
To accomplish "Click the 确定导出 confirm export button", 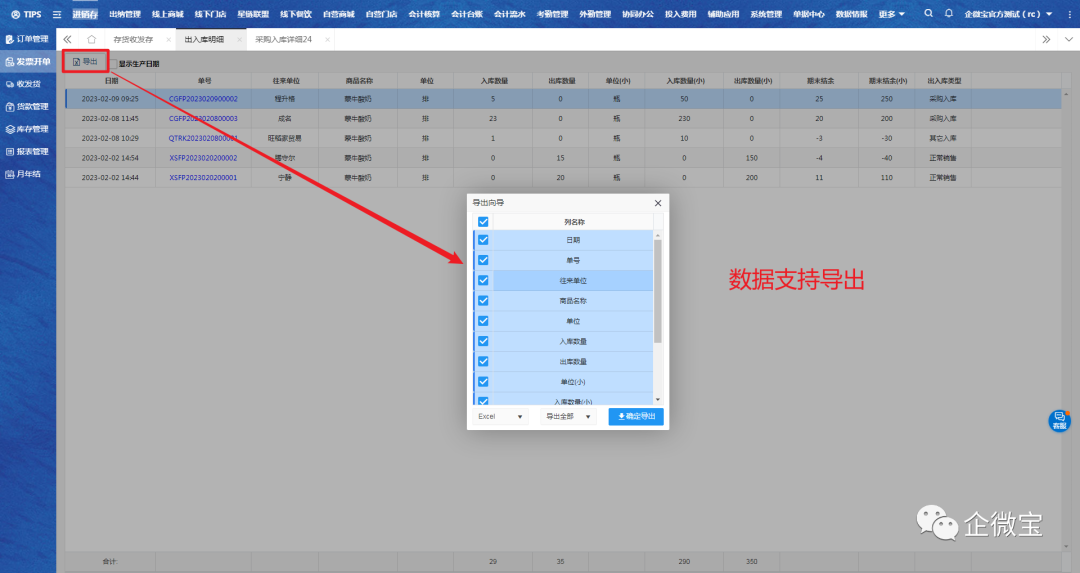I will point(635,416).
